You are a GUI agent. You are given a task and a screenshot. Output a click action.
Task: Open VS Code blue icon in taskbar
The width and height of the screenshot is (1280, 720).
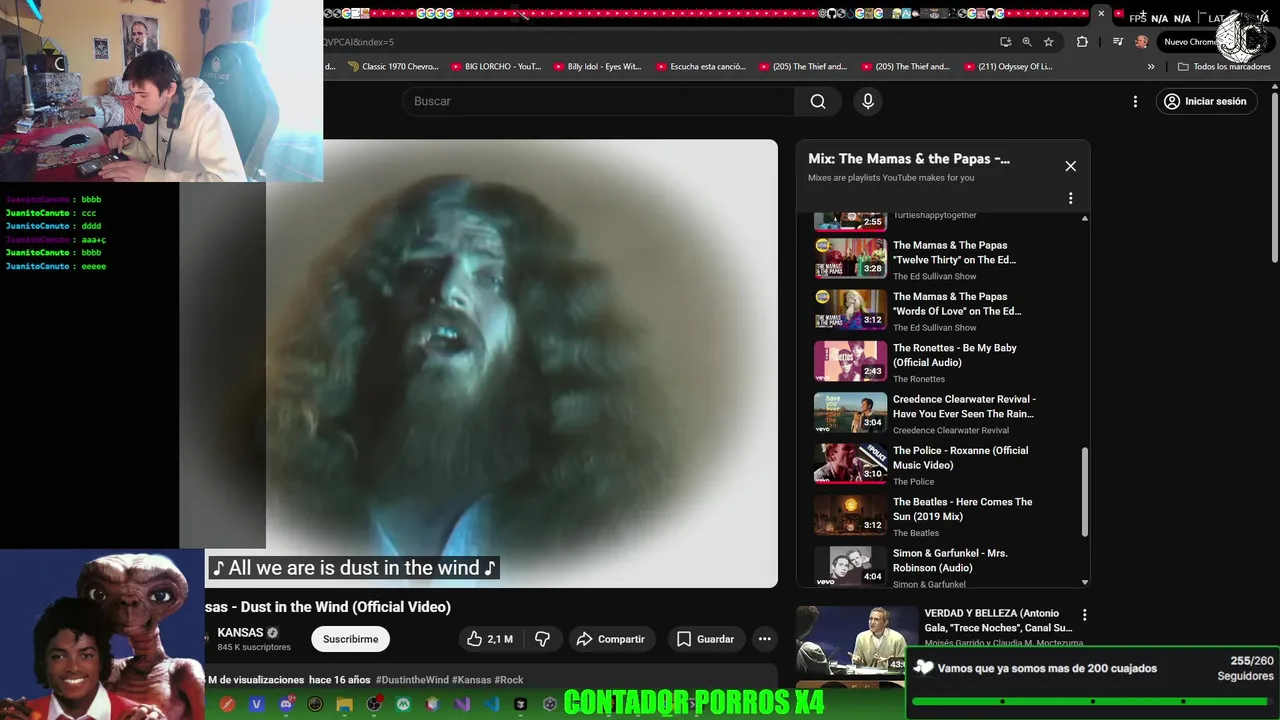[x=491, y=704]
